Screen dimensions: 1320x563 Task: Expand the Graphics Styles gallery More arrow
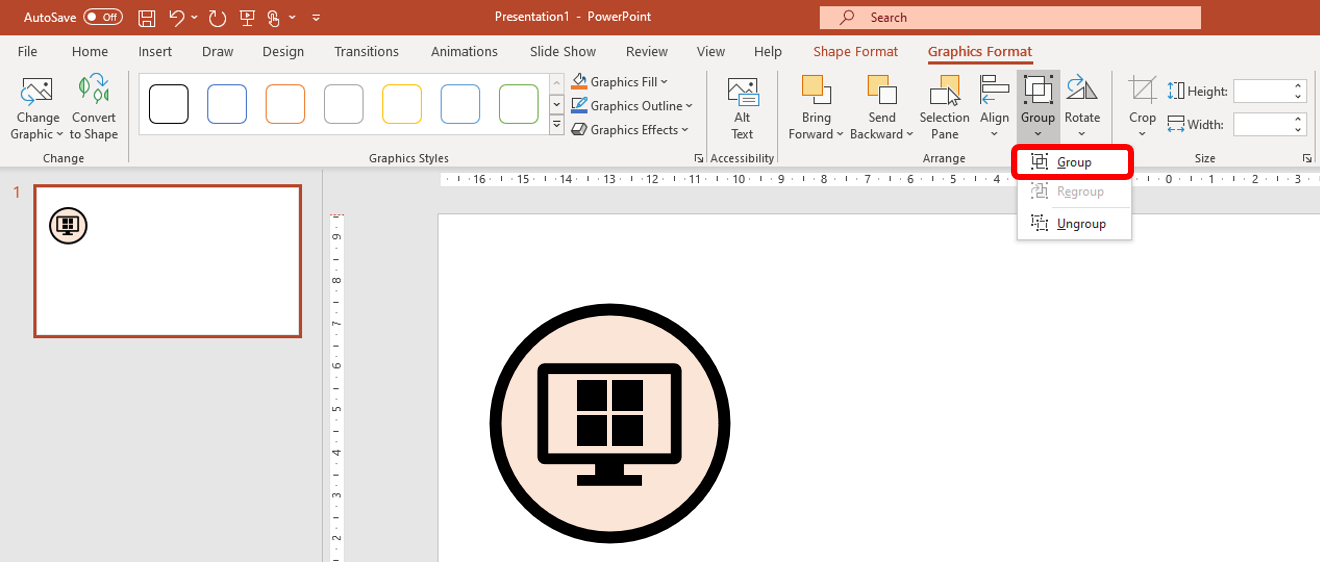coord(557,126)
